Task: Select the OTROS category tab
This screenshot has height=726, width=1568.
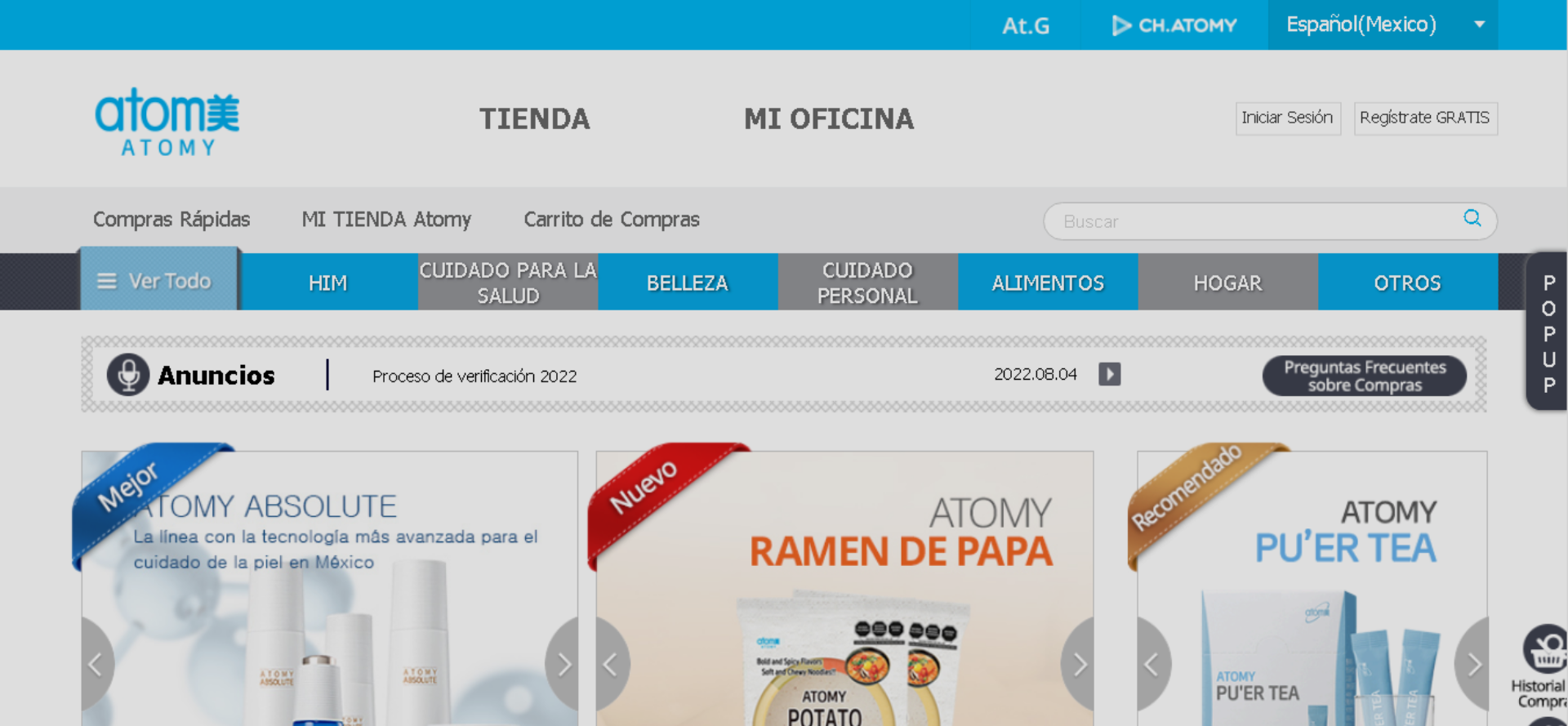Action: (1408, 283)
